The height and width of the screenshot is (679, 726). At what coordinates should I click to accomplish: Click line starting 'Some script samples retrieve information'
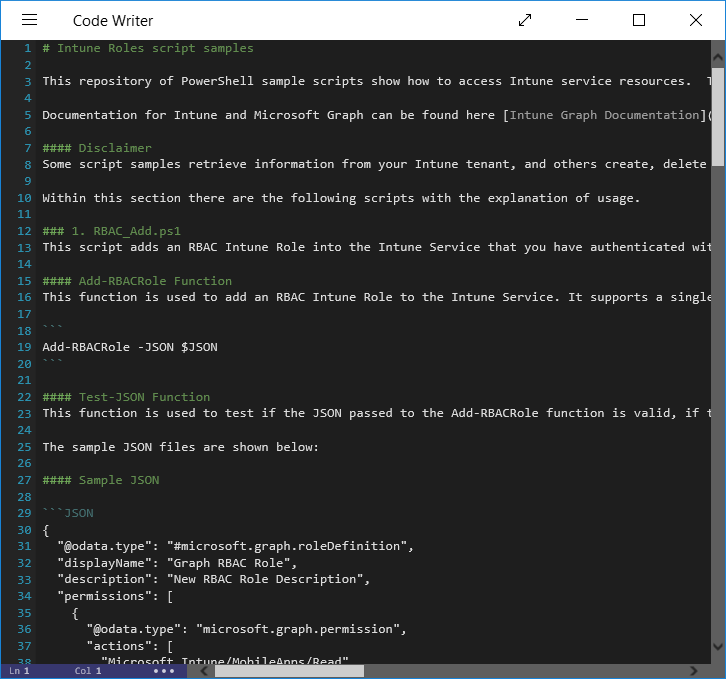coord(376,164)
